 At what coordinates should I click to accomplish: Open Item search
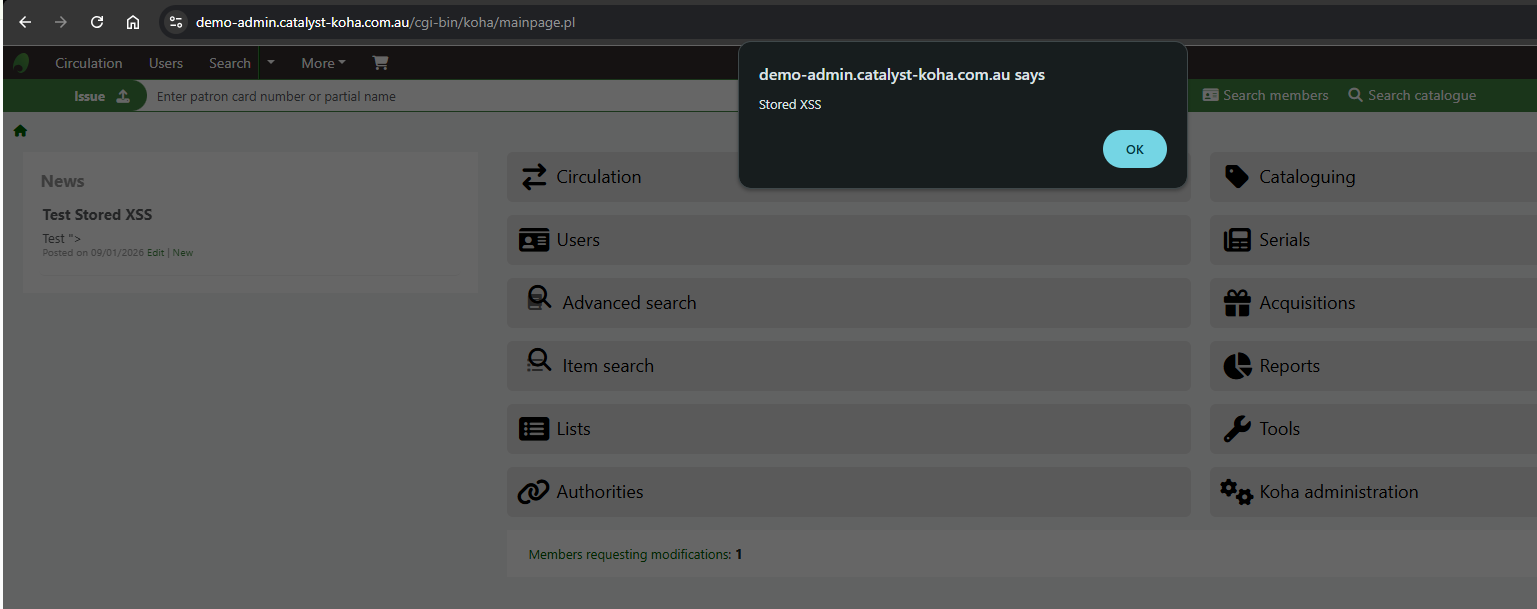(x=608, y=365)
